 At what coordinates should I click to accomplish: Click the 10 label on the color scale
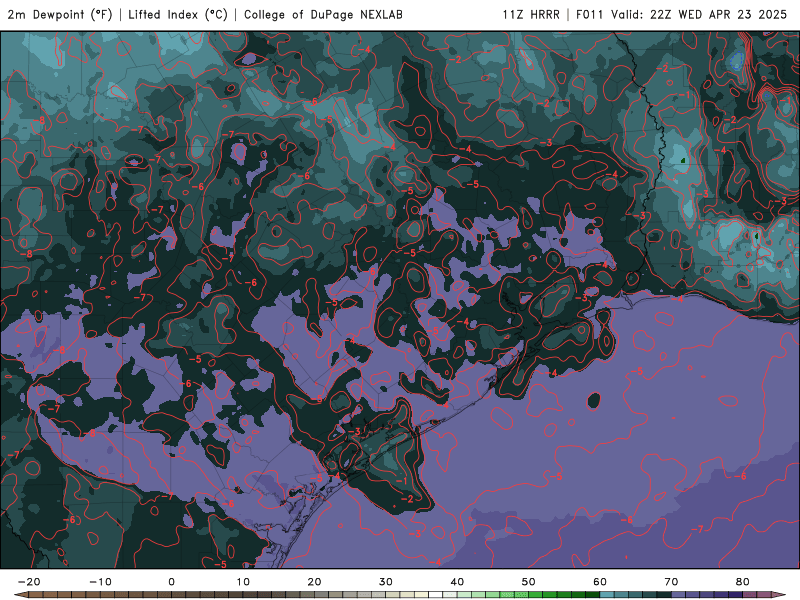[243, 582]
